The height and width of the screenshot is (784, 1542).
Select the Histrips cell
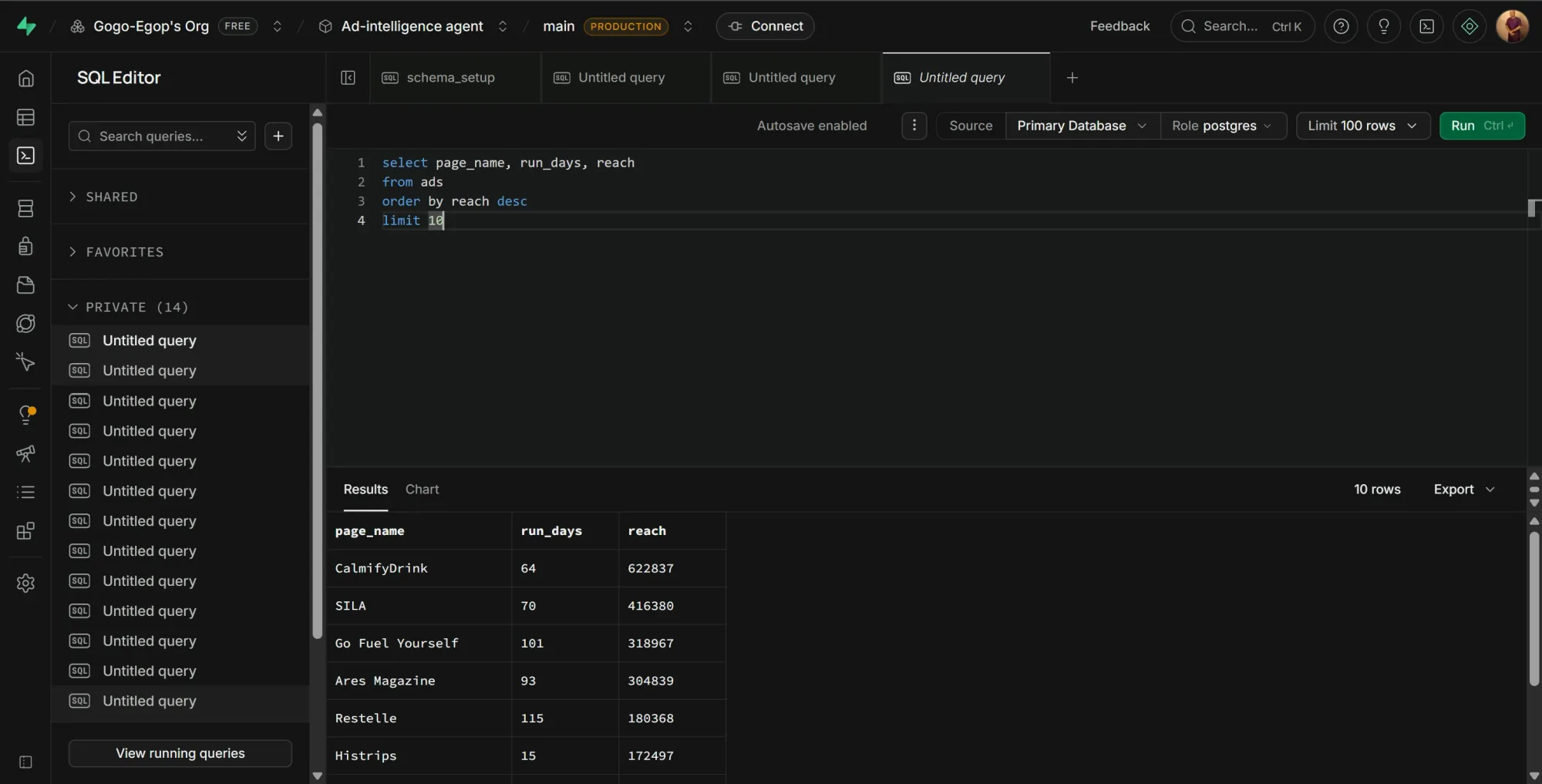419,756
